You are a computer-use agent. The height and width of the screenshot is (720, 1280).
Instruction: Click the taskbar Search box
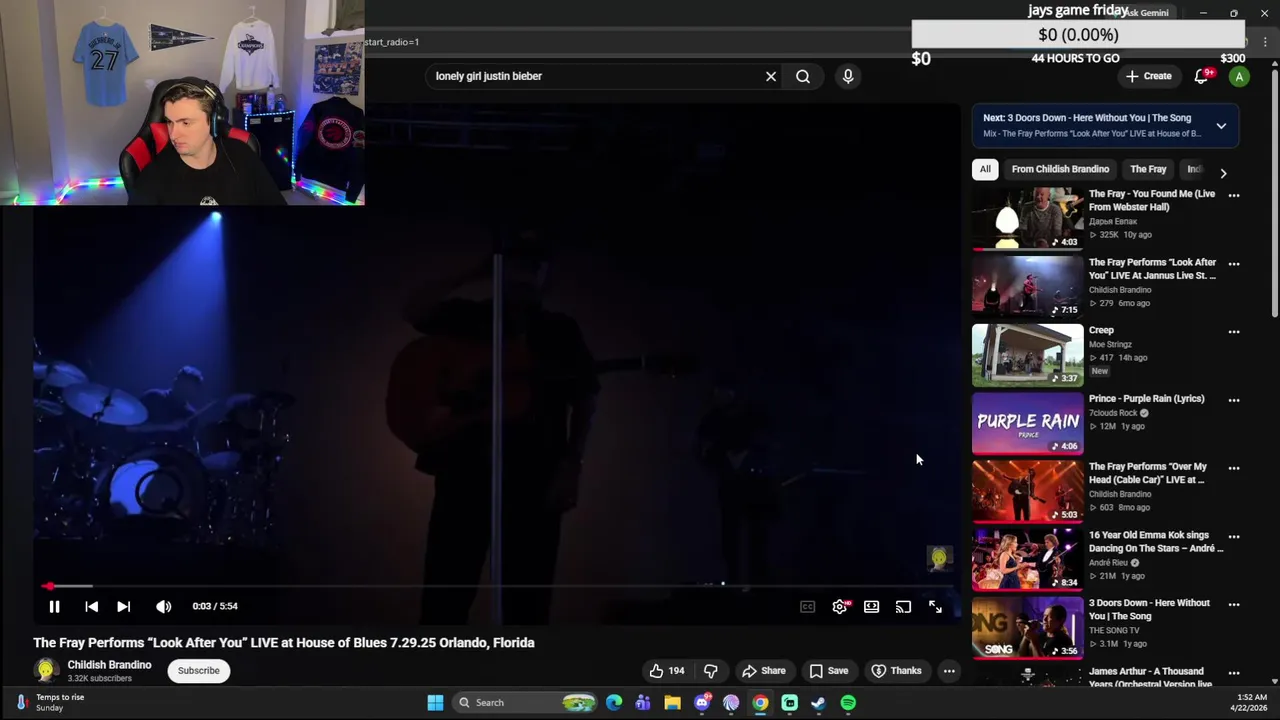[525, 703]
